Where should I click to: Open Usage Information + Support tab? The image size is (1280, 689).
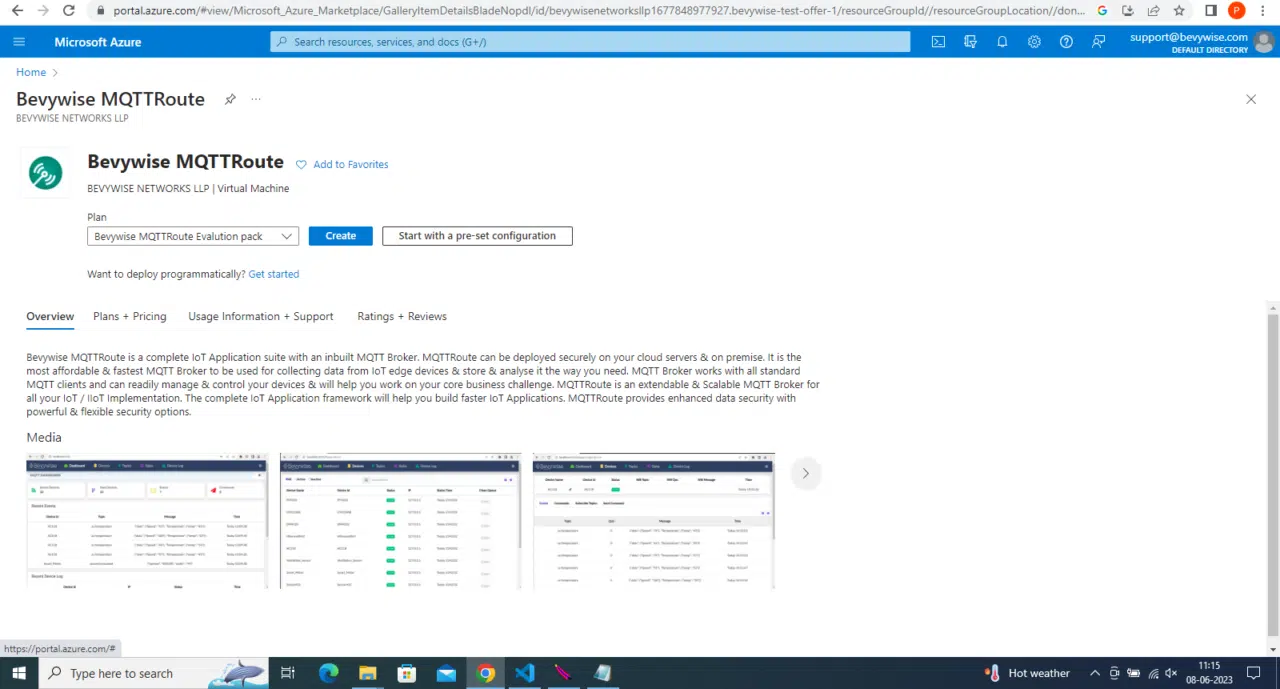coord(261,316)
